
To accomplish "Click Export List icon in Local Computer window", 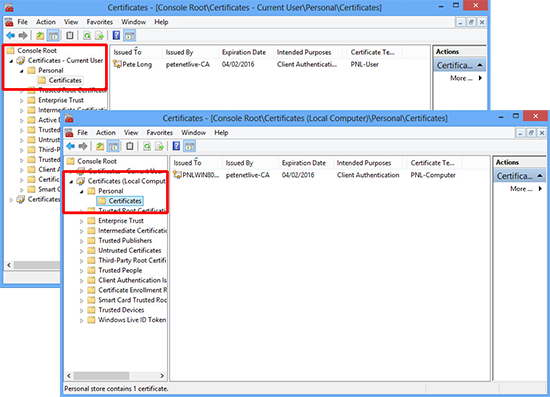I will tap(159, 146).
